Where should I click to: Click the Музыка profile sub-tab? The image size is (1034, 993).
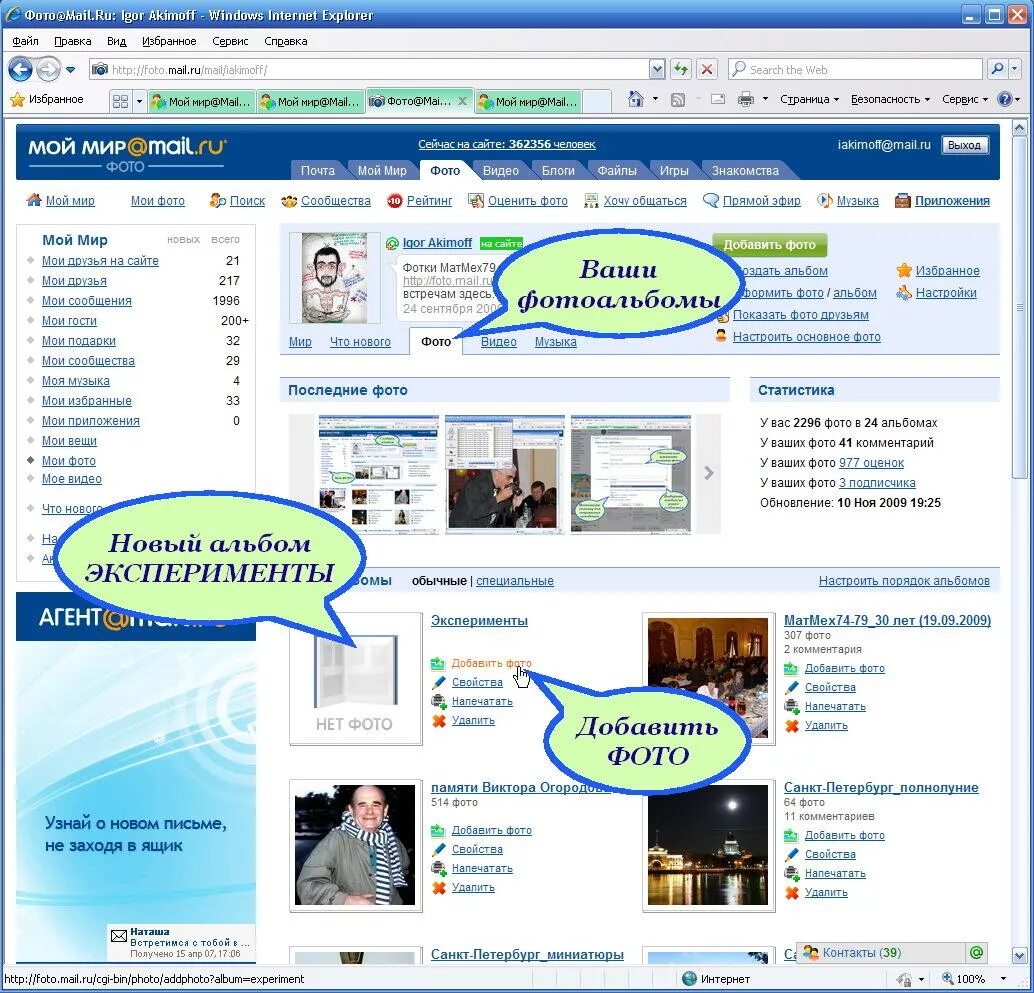pos(555,342)
